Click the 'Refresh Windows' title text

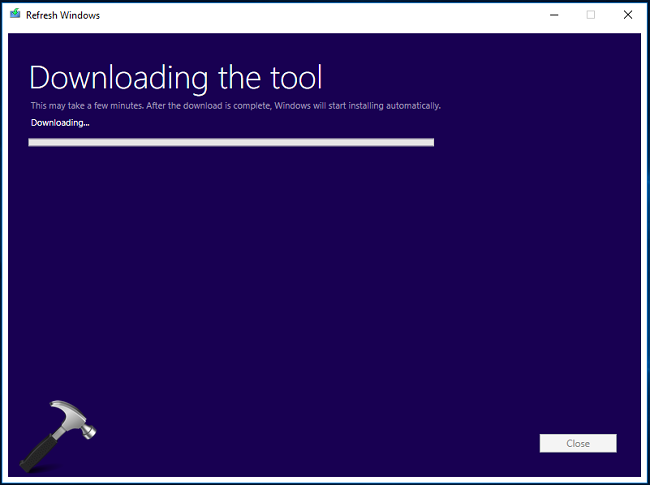coord(63,15)
